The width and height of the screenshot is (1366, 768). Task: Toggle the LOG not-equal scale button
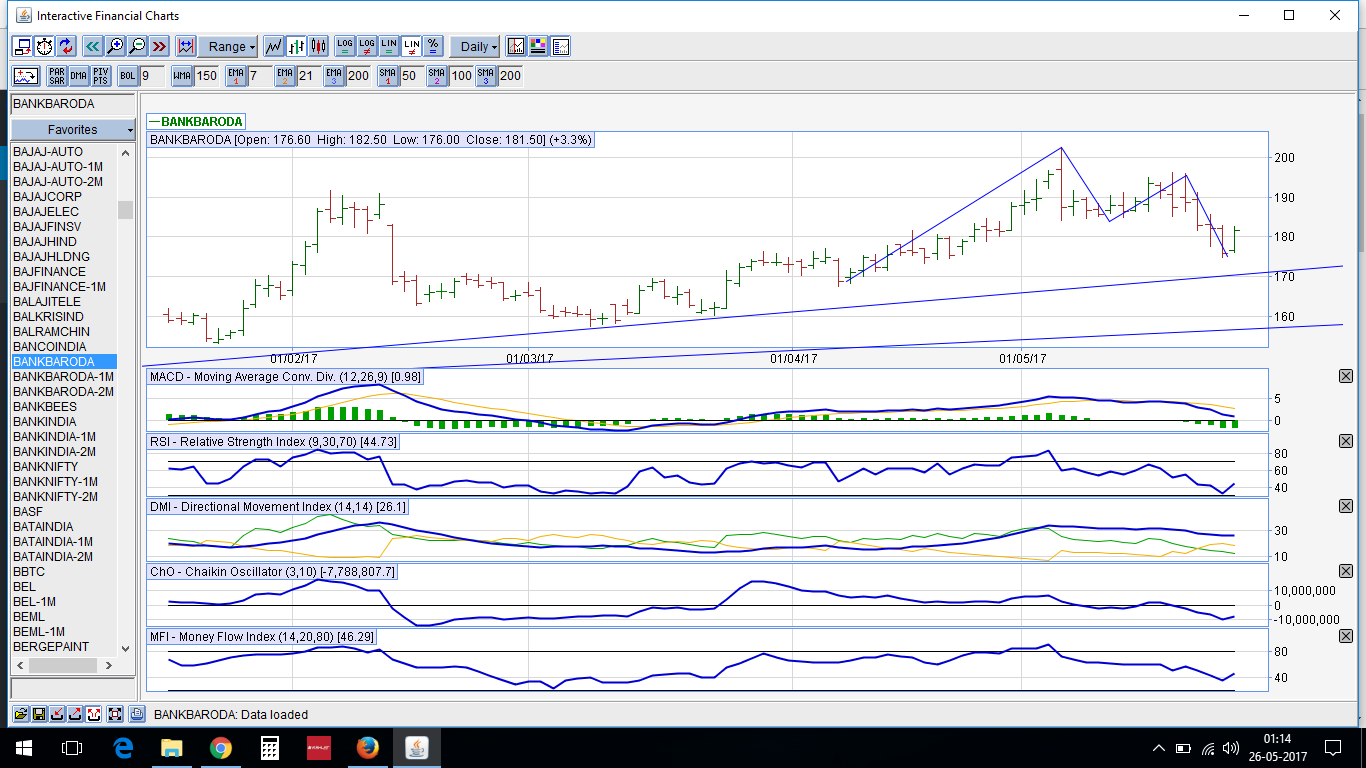[367, 46]
